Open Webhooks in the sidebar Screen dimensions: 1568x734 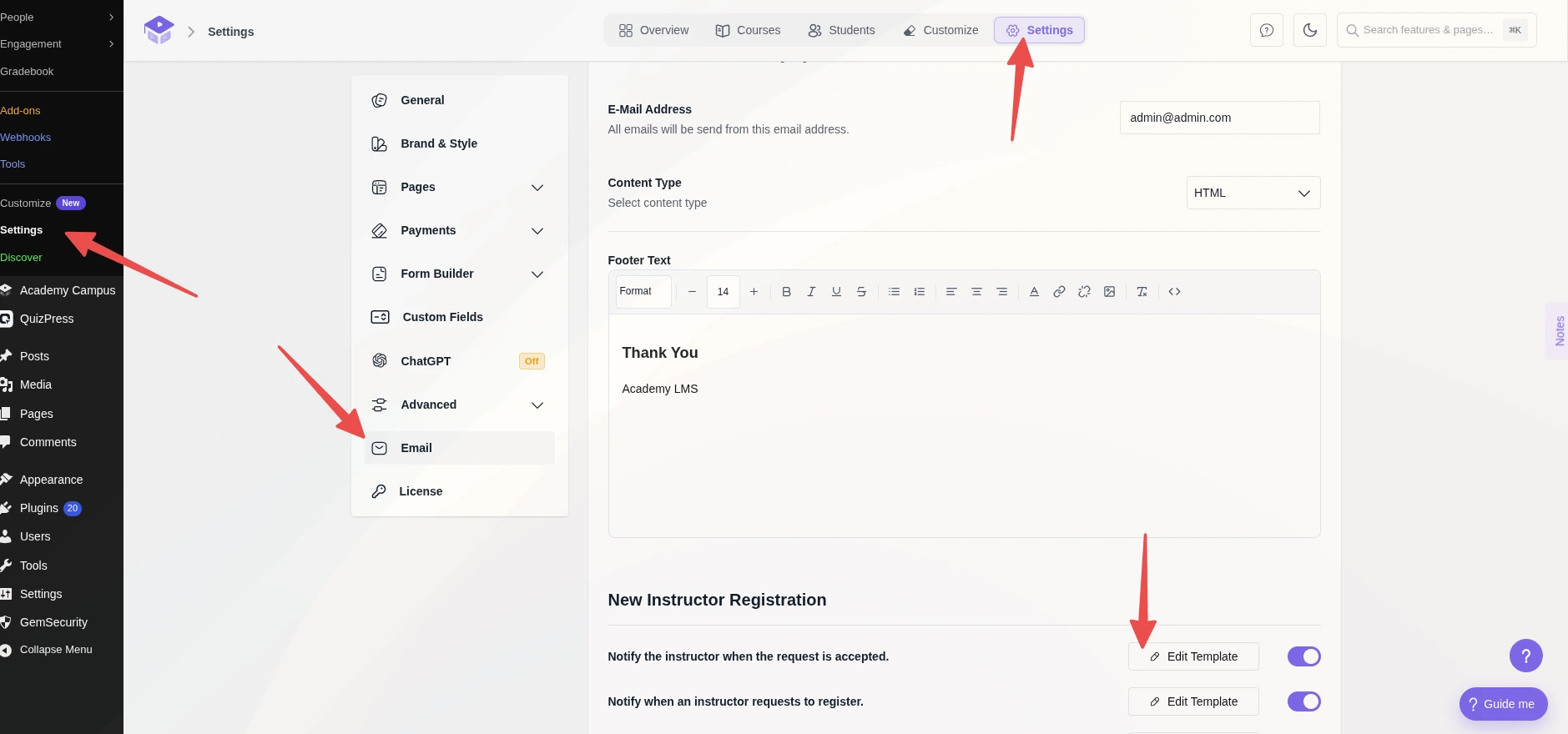(25, 137)
